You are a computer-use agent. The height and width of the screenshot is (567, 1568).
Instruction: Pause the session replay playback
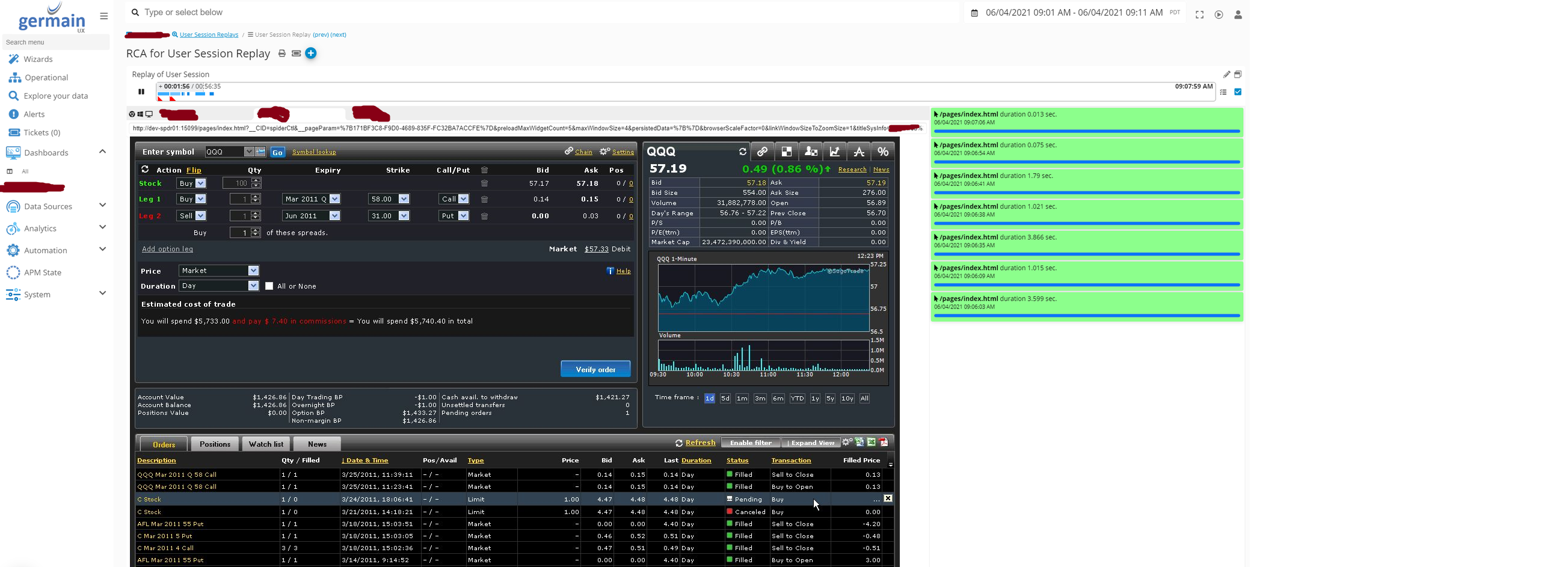coord(141,92)
